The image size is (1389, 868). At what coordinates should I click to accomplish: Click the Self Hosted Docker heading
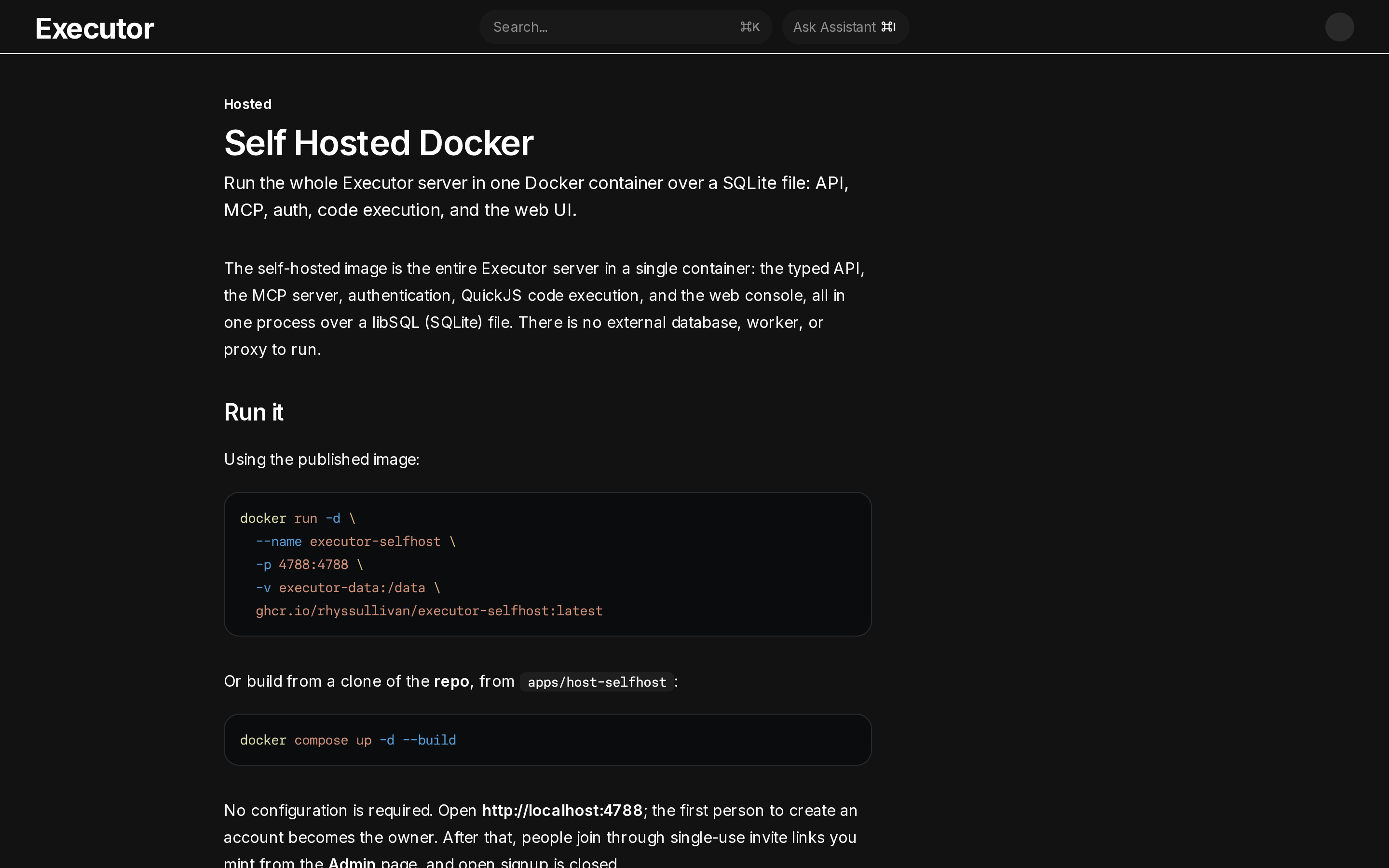point(379,142)
